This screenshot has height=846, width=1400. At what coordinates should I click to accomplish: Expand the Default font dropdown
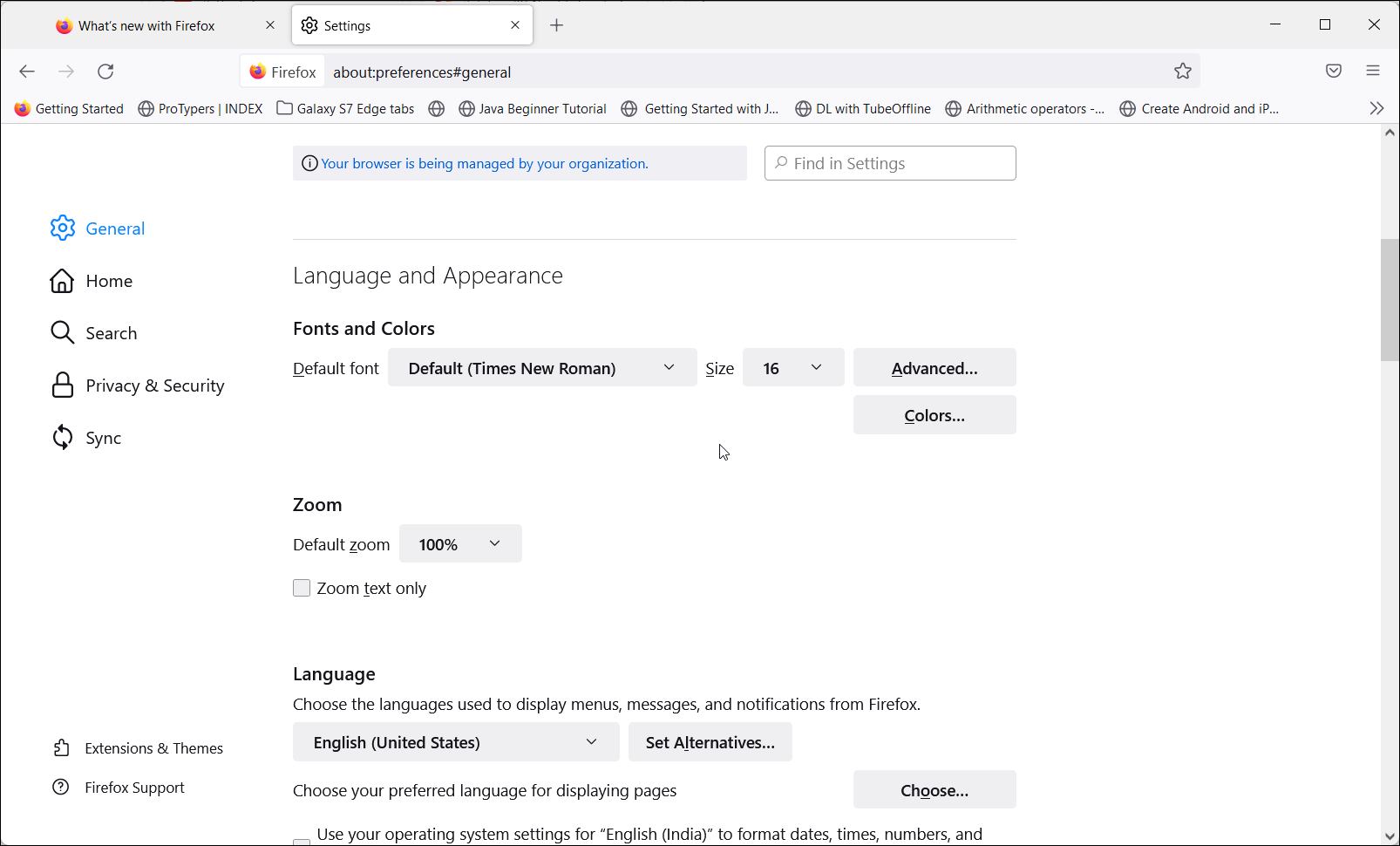point(542,367)
